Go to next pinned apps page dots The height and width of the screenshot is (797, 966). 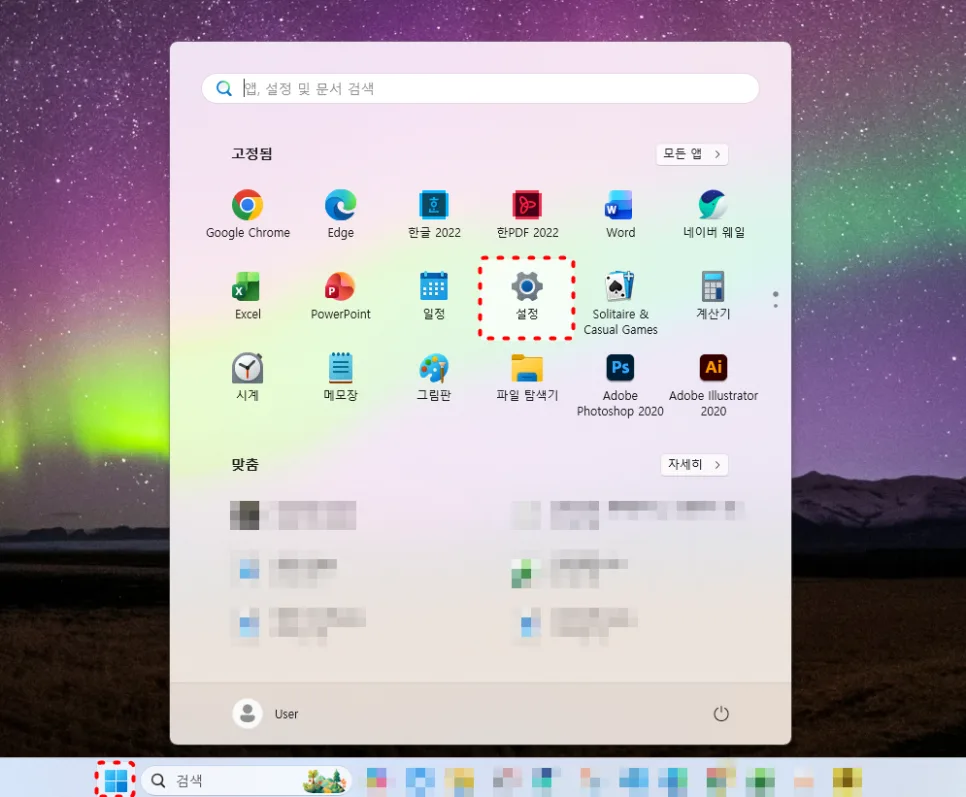click(x=776, y=300)
